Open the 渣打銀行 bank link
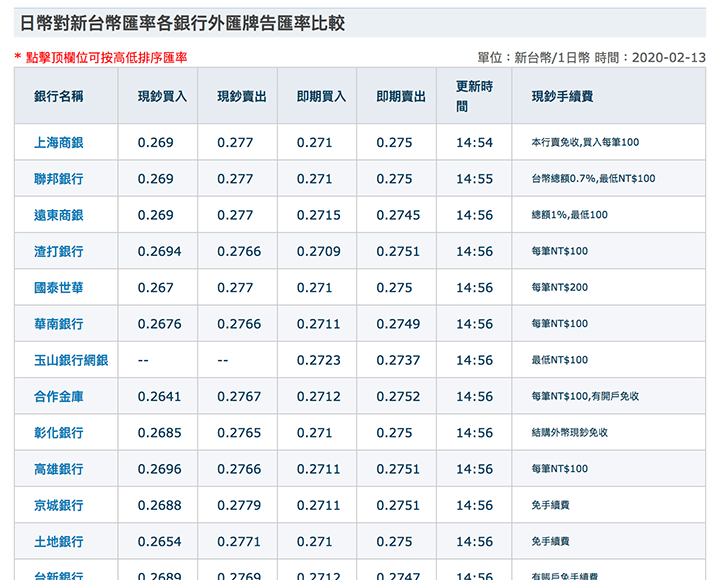 [x=59, y=252]
